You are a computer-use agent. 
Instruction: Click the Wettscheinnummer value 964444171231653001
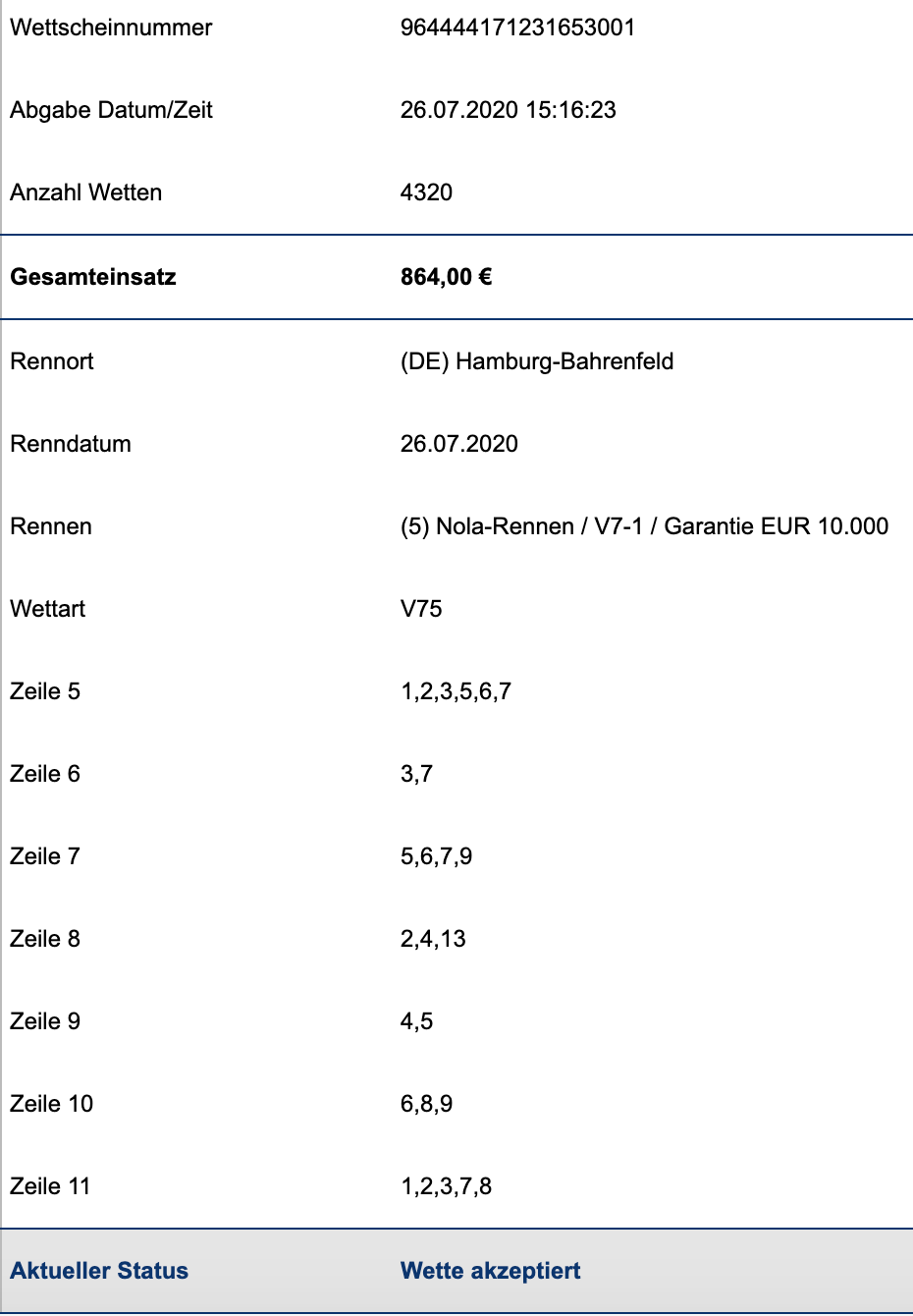point(517,27)
